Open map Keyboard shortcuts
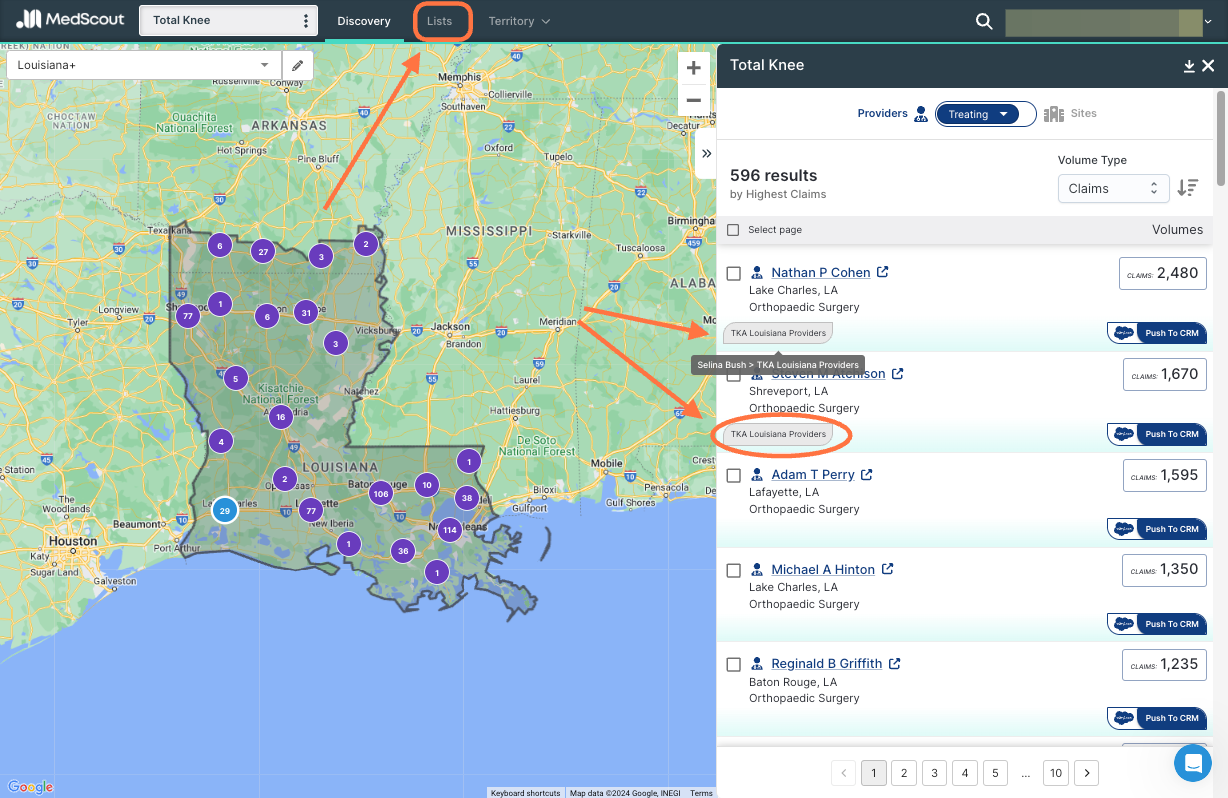Screen dimensions: 1228x798 pos(525,793)
